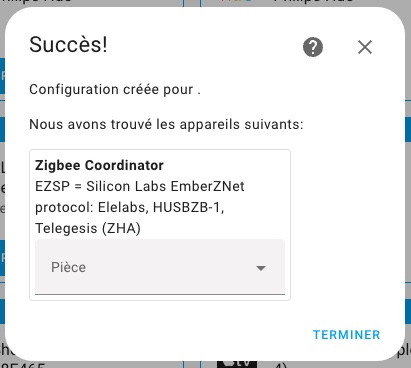Click the Succès! dialog heading

[68, 45]
